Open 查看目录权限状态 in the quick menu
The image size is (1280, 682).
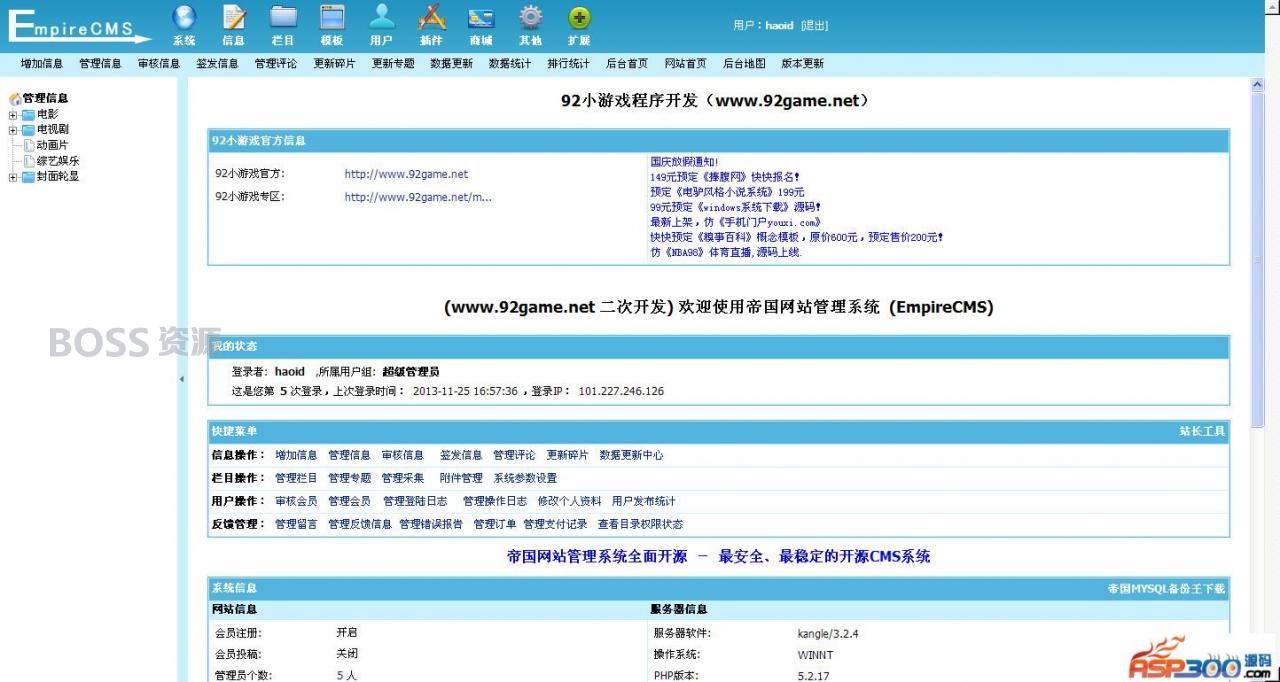pos(640,524)
